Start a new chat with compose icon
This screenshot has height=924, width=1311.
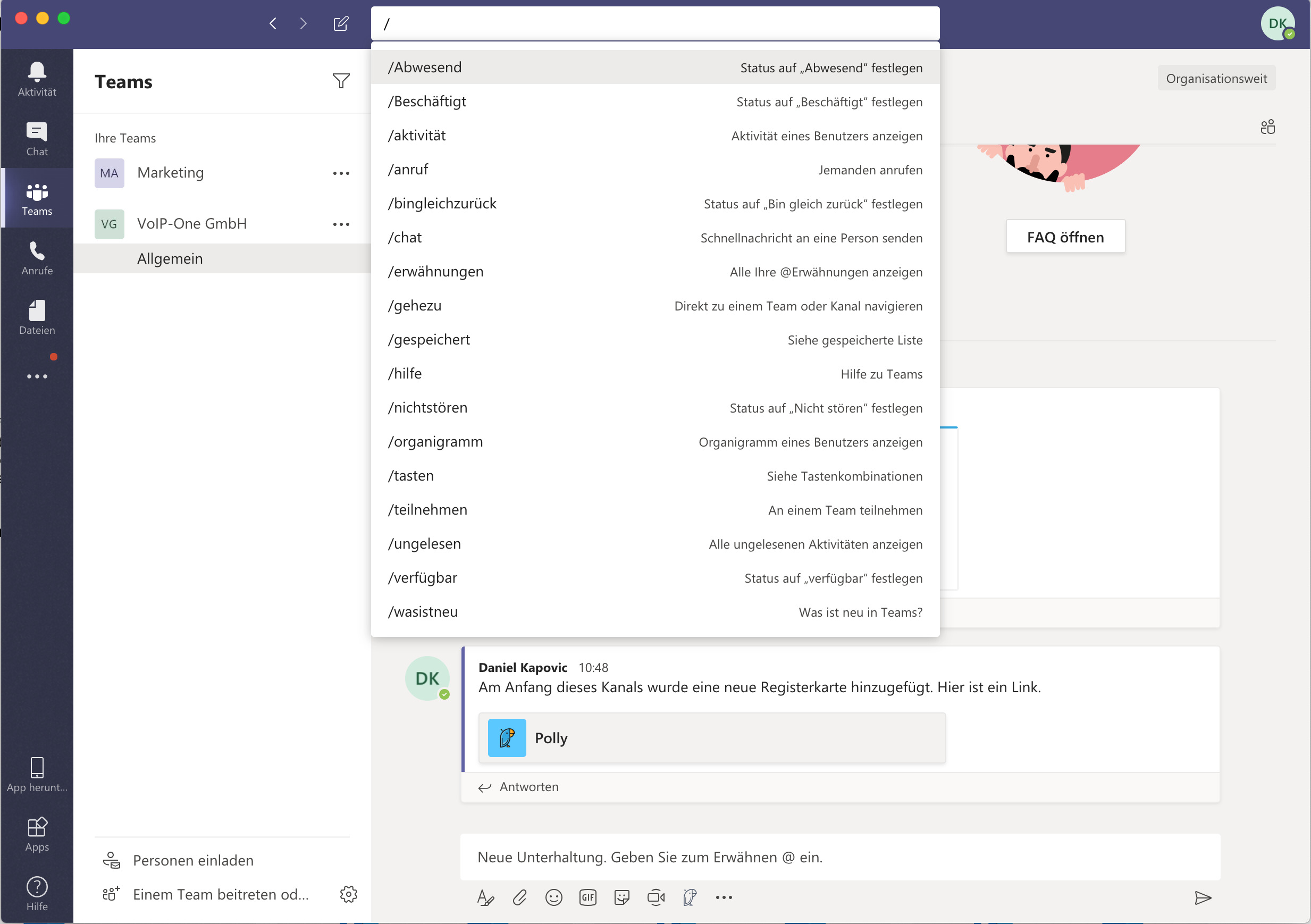click(x=341, y=23)
